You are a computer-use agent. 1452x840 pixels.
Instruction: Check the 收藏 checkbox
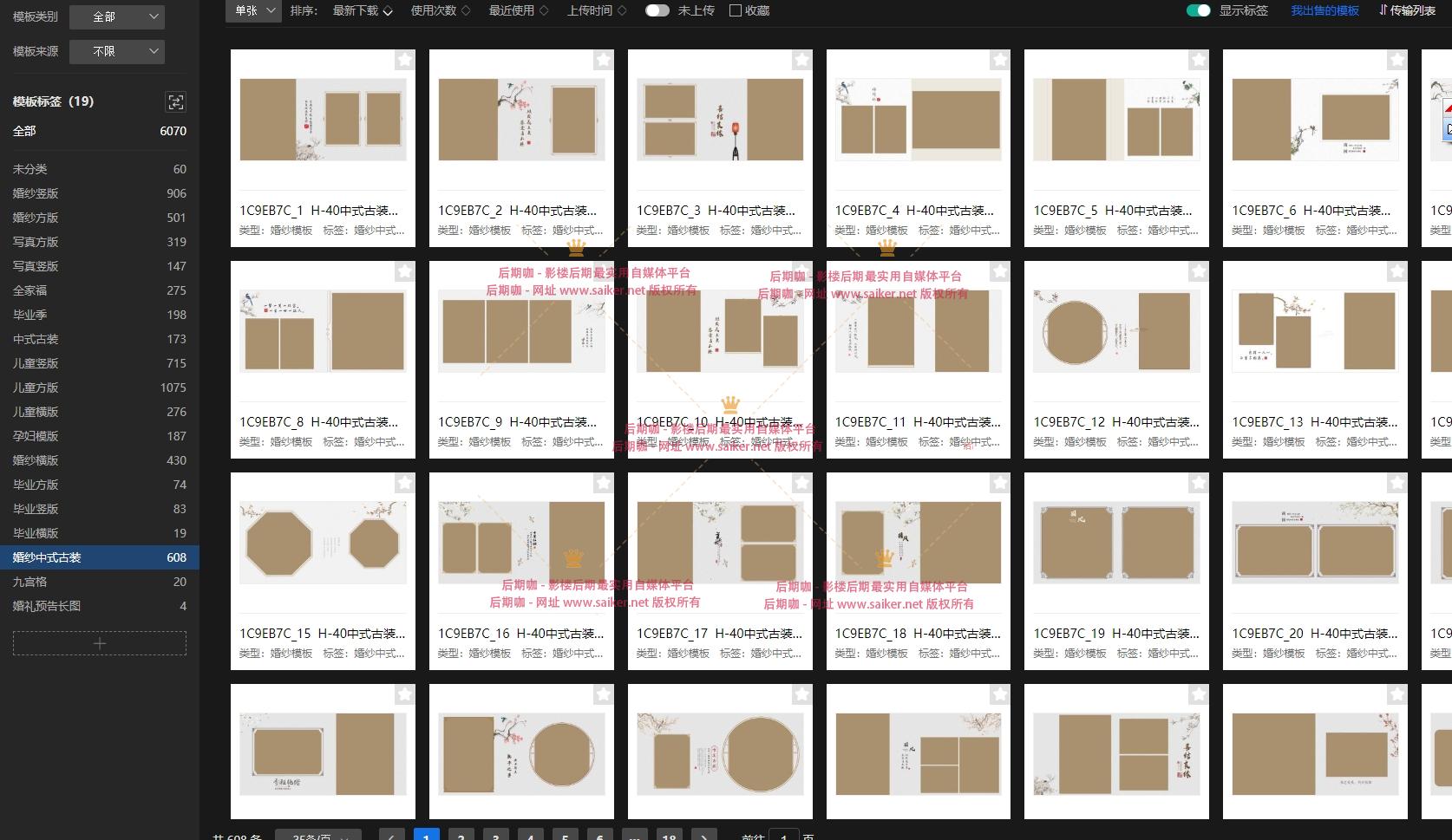pyautogui.click(x=736, y=10)
